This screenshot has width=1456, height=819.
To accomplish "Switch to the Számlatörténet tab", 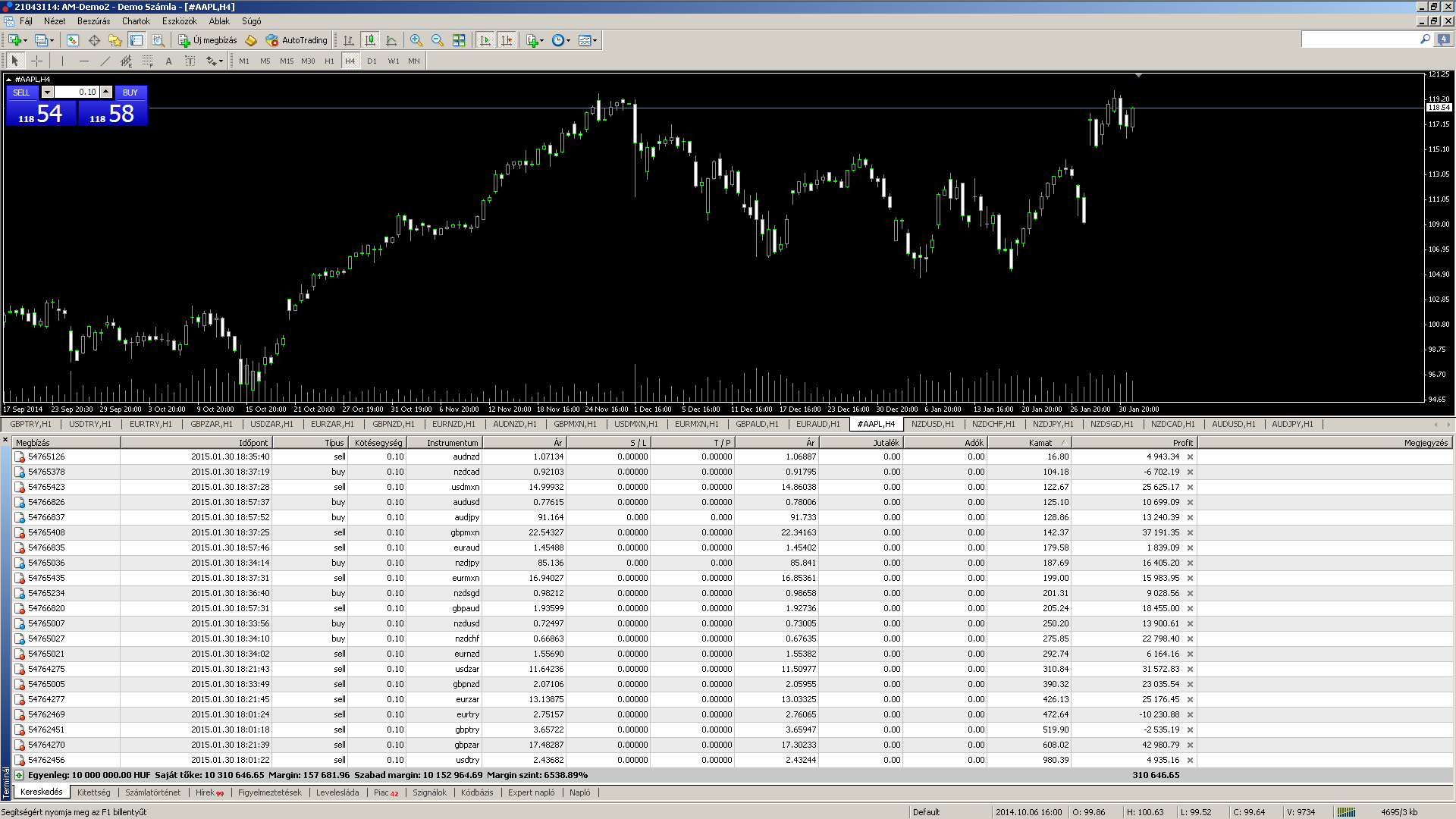I will pyautogui.click(x=152, y=792).
